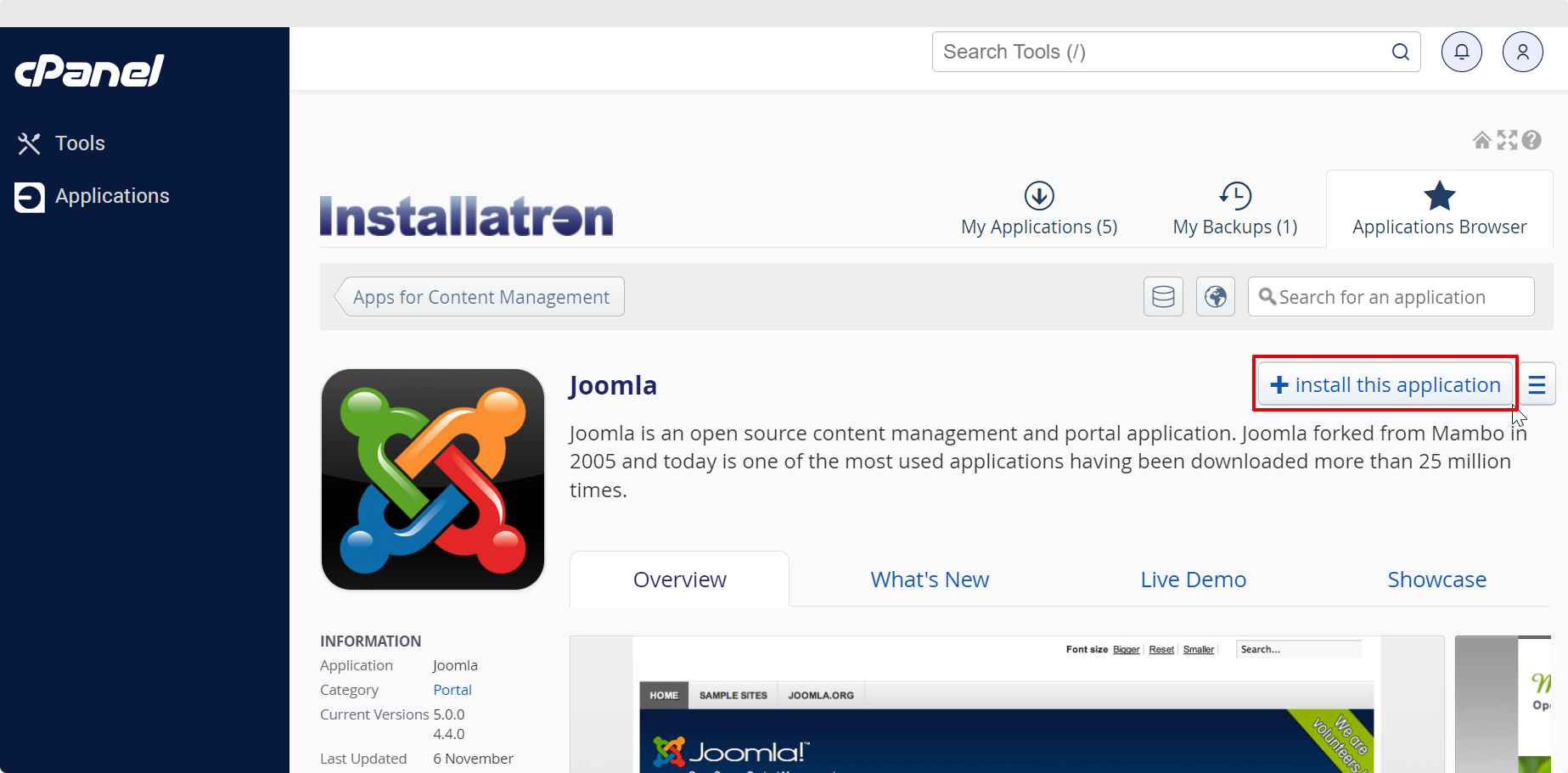The height and width of the screenshot is (773, 1568).
Task: Click the home icon in Installatron
Action: coord(1481,140)
